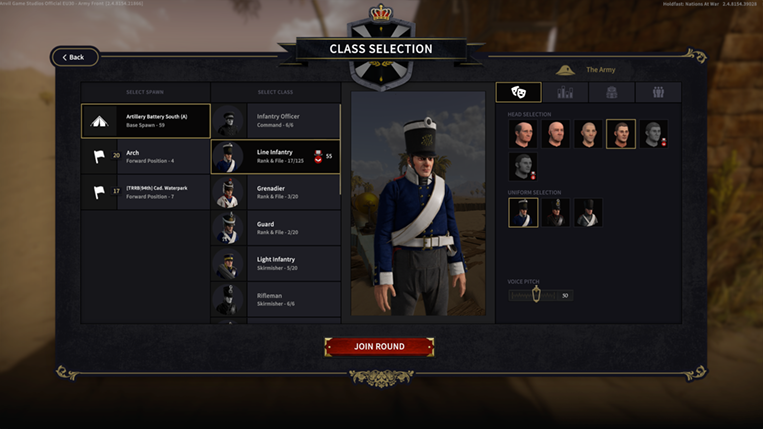This screenshot has width=763, height=429.
Task: Pick the Rifleman class
Action: pyautogui.click(x=276, y=300)
